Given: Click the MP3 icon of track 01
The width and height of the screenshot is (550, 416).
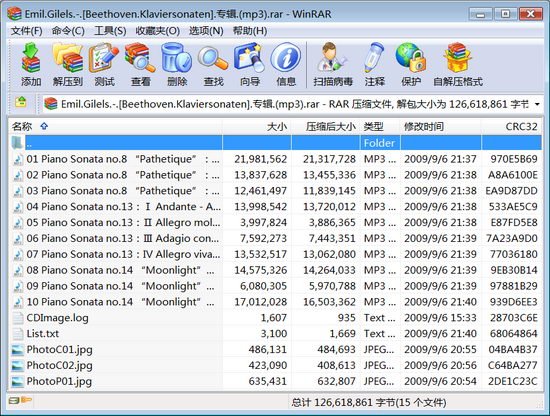Looking at the screenshot, I should tap(18, 159).
